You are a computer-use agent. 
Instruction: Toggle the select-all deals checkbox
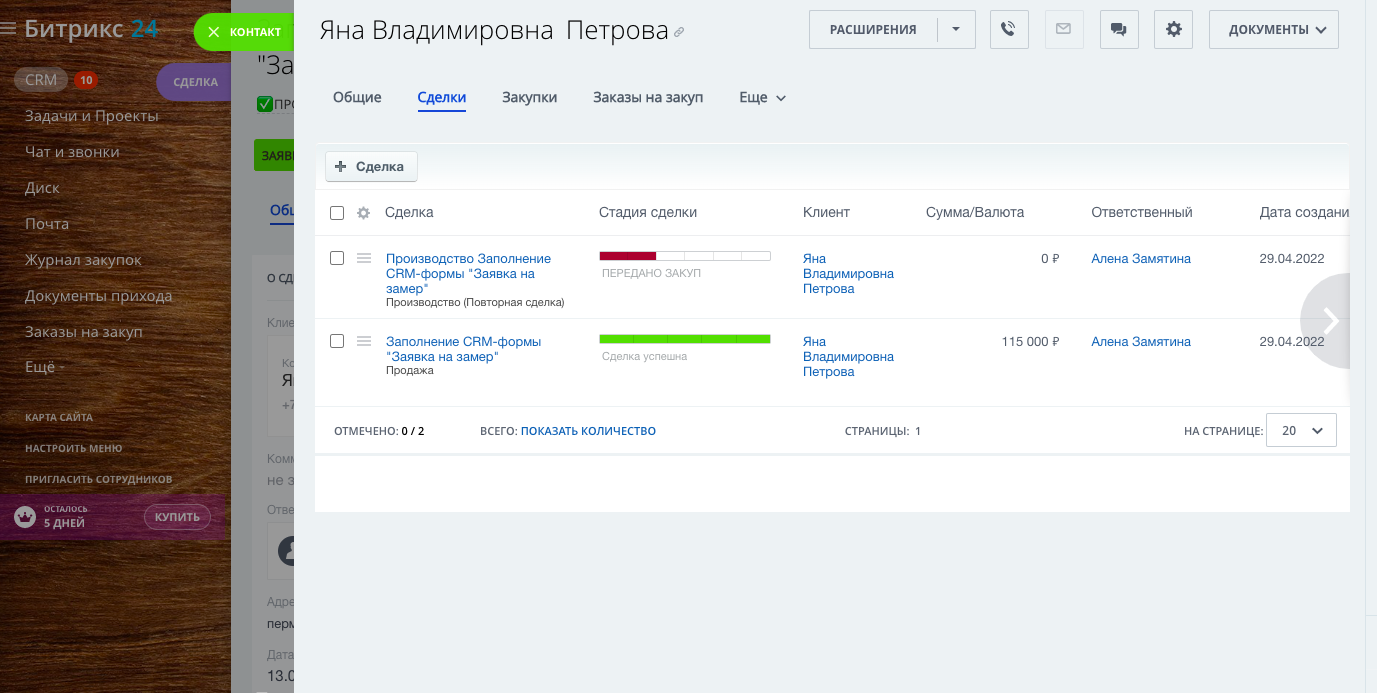click(337, 213)
